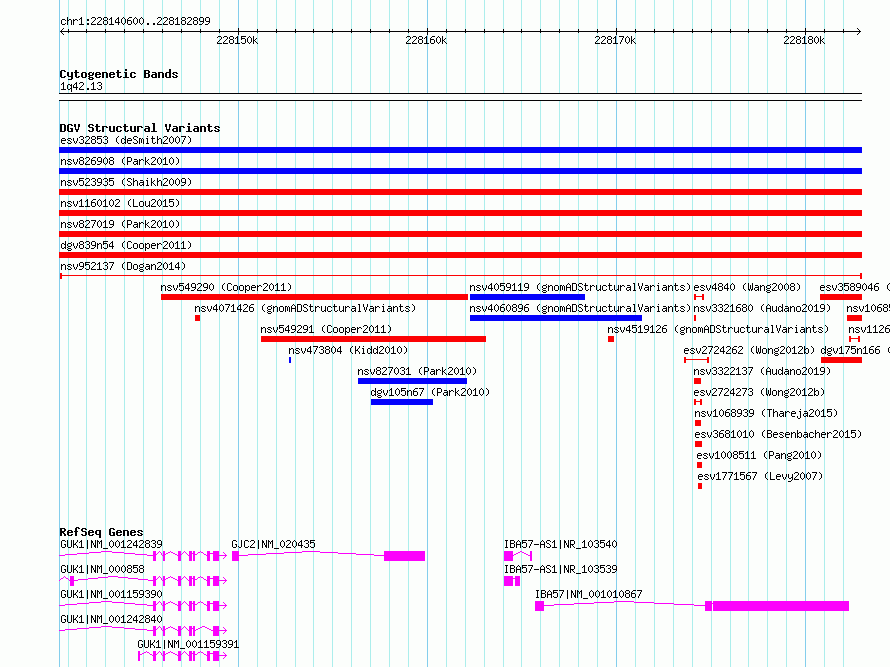The width and height of the screenshot is (890, 667).
Task: Click the nsv549291 (Cooper2011) red bar
Action: (373, 339)
